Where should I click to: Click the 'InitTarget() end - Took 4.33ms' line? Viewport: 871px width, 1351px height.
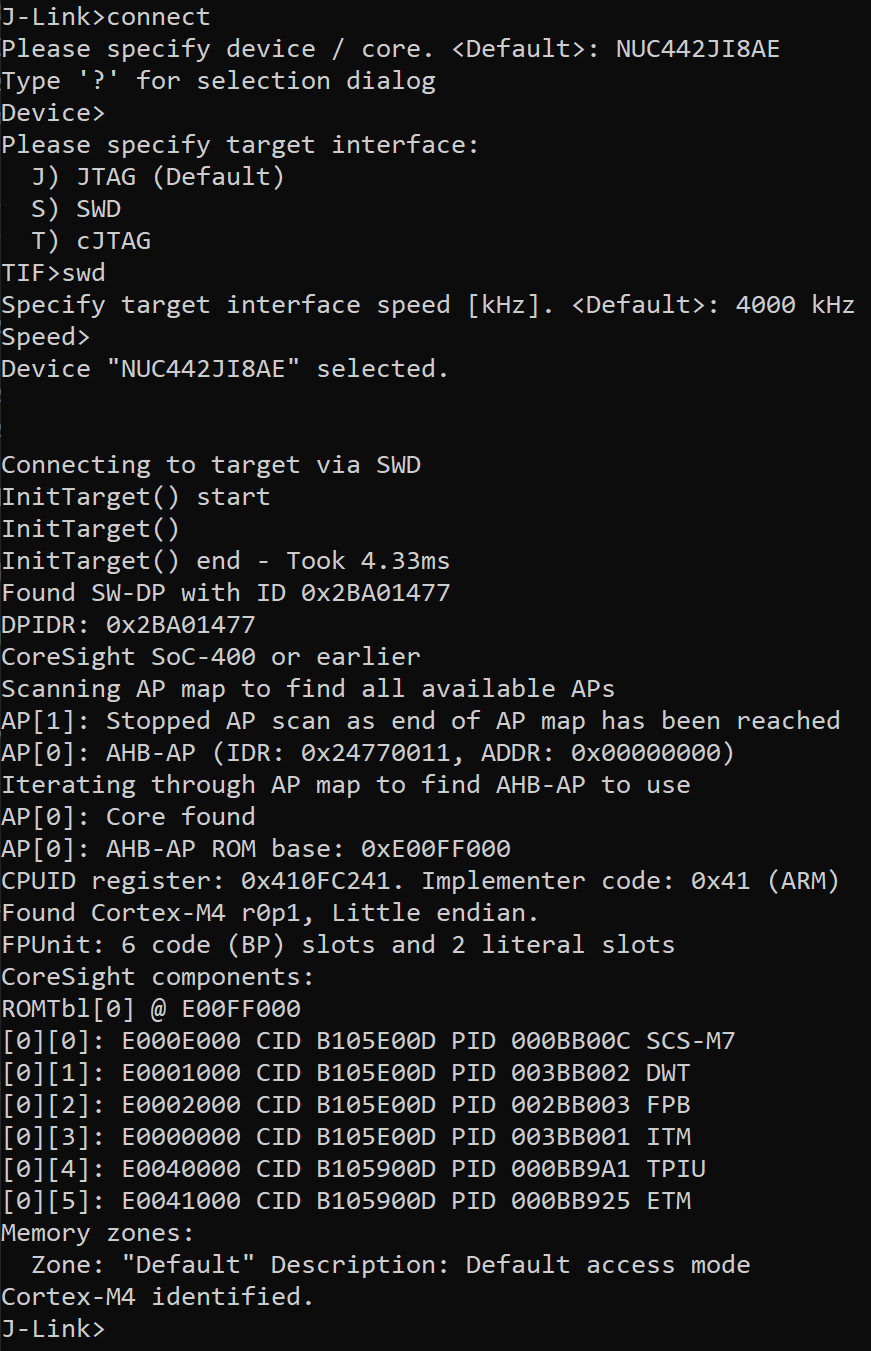click(x=225, y=561)
